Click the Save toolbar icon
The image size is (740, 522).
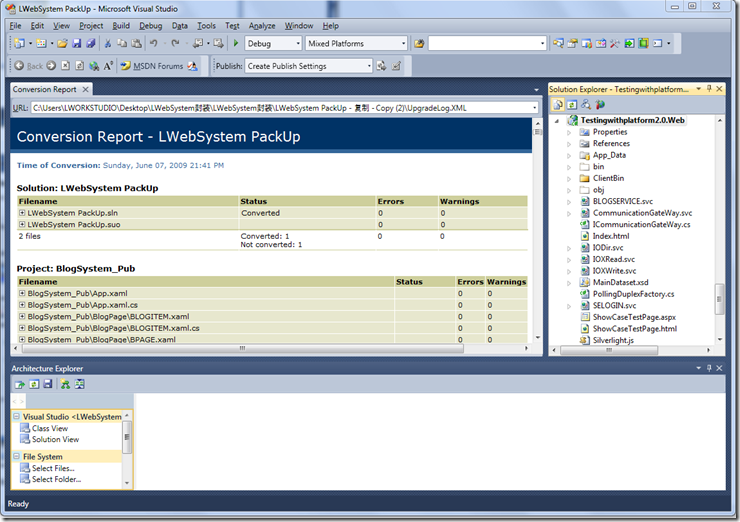pyautogui.click(x=76, y=43)
